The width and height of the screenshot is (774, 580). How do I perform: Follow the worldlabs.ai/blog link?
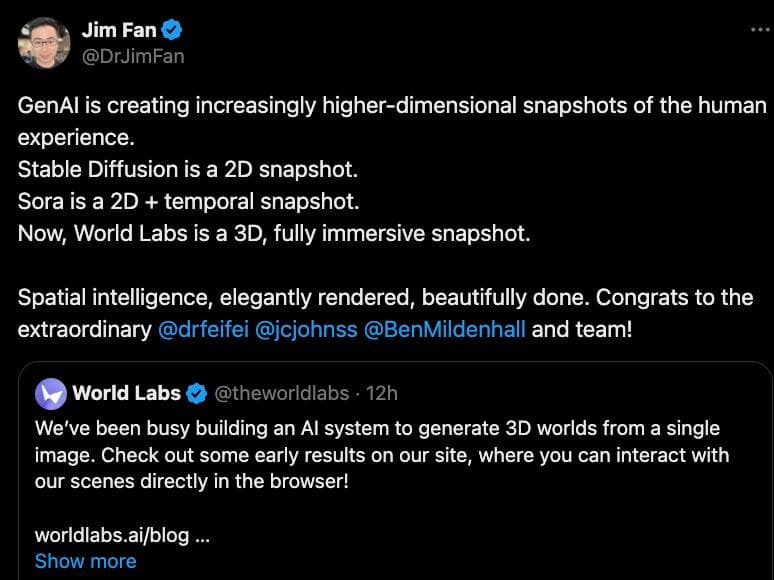(112, 535)
